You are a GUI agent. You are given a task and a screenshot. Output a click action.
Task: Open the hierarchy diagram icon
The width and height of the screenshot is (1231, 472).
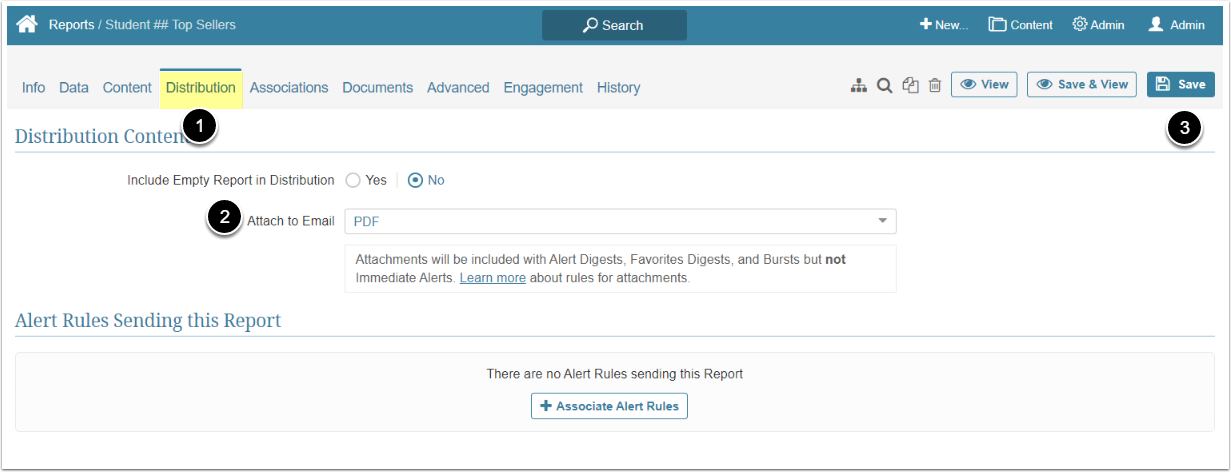pos(859,86)
